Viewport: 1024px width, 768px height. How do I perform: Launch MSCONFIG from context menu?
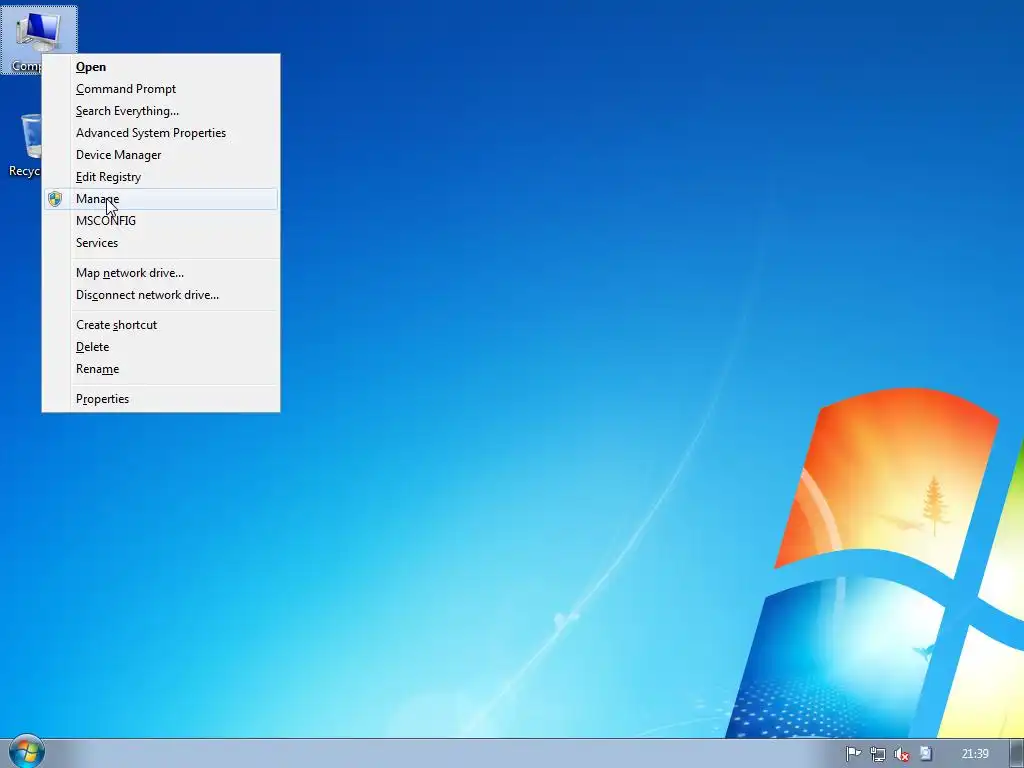[x=161, y=221]
